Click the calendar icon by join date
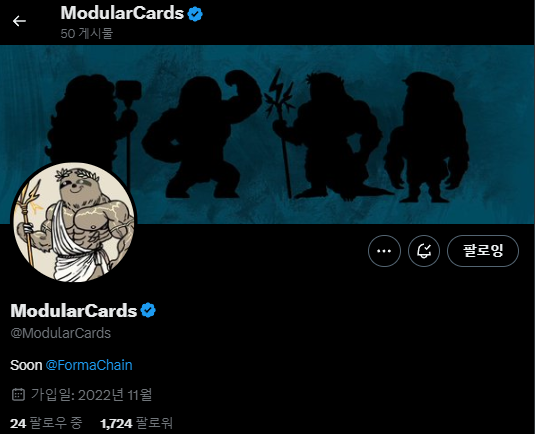Image resolution: width=535 pixels, height=434 pixels. 18,394
